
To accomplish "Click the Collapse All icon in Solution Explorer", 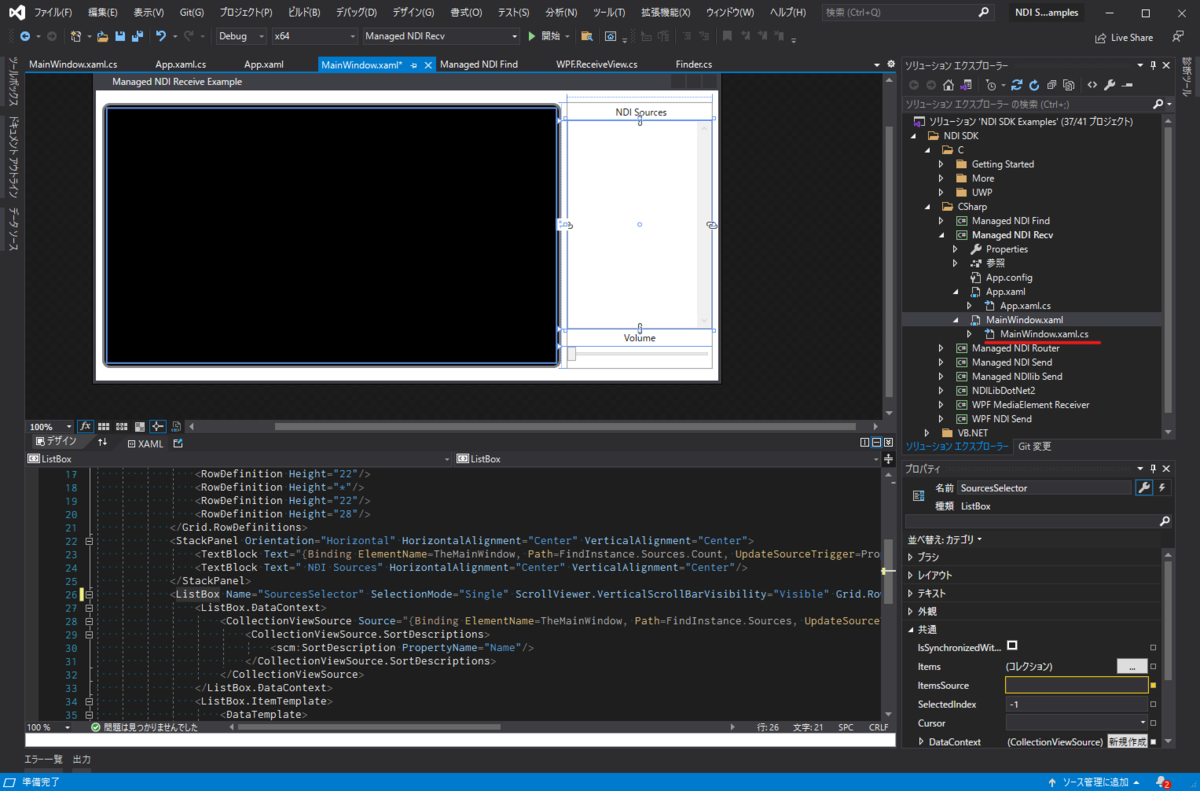I will coord(1051,85).
